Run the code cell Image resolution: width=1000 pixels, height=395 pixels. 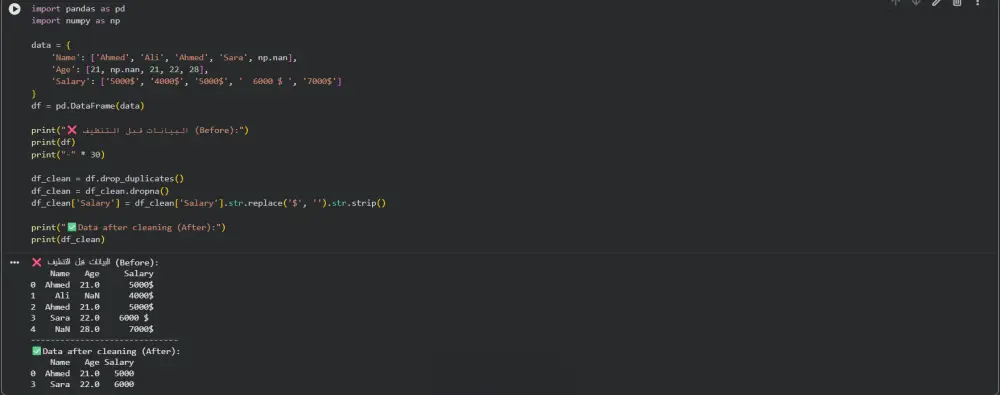coord(14,9)
